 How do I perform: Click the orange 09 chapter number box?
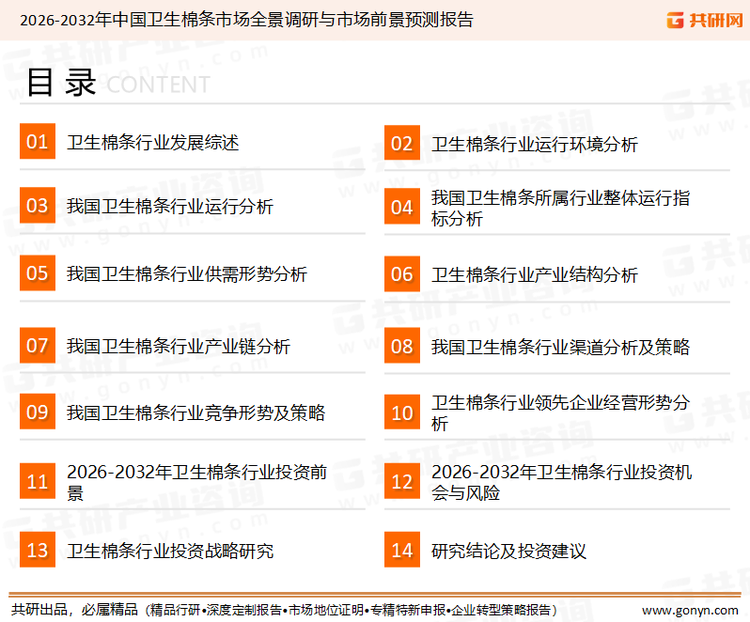point(37,411)
